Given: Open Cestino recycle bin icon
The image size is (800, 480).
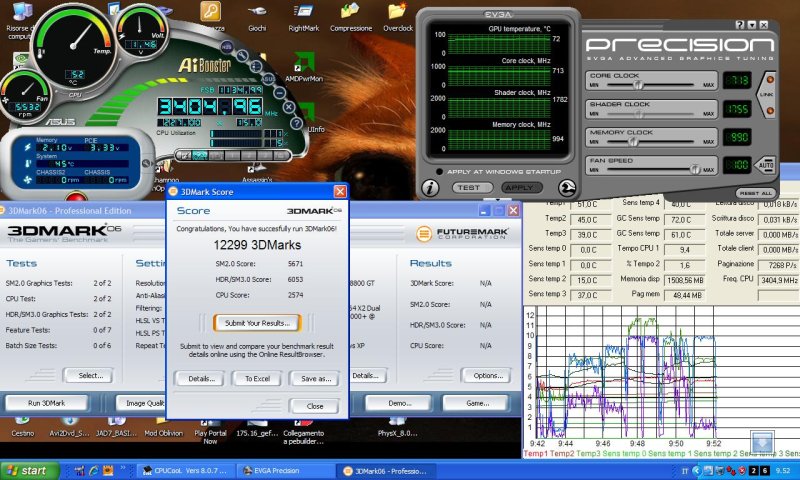Looking at the screenshot, I should point(22,427).
